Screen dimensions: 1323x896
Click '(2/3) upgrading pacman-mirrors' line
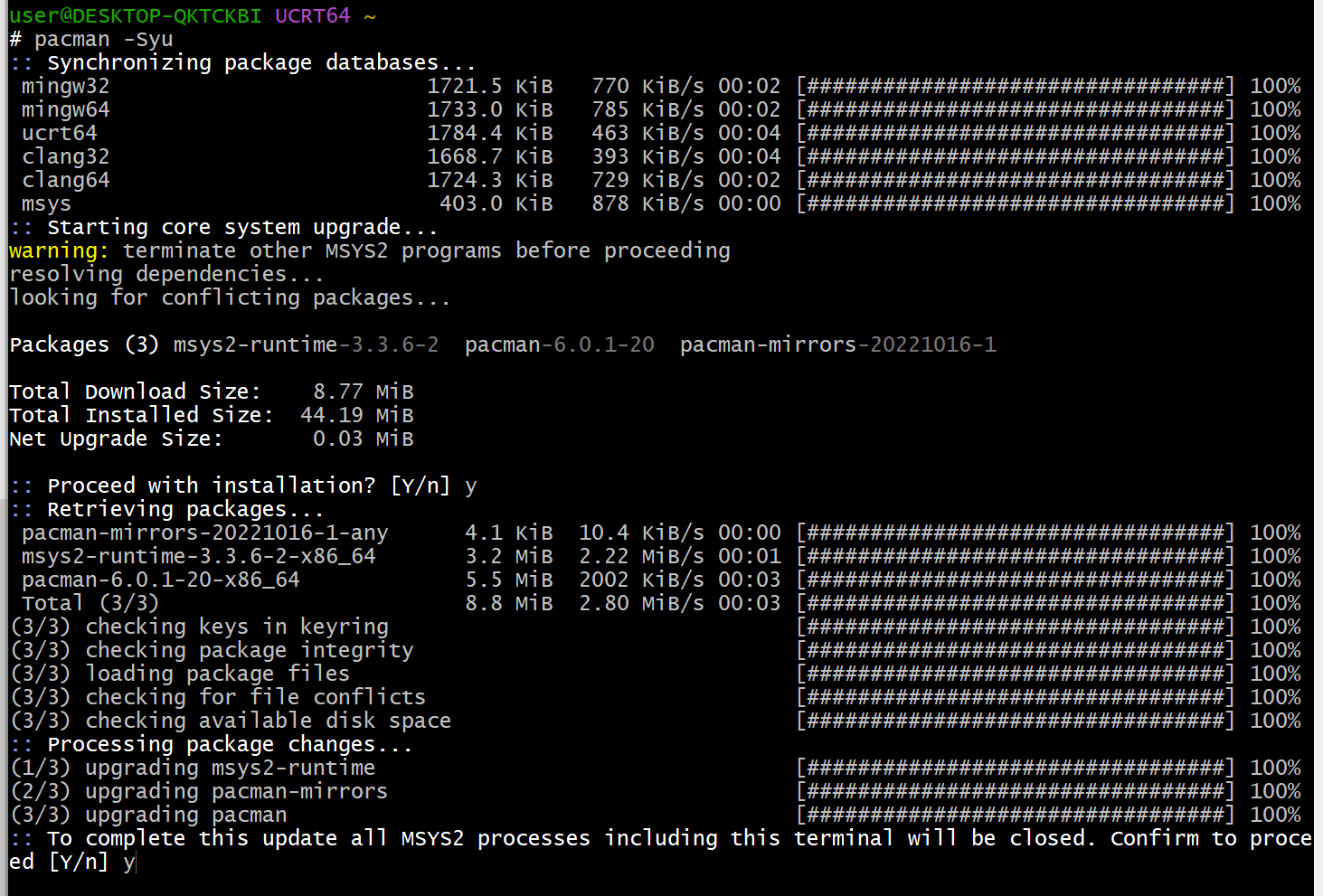click(198, 792)
